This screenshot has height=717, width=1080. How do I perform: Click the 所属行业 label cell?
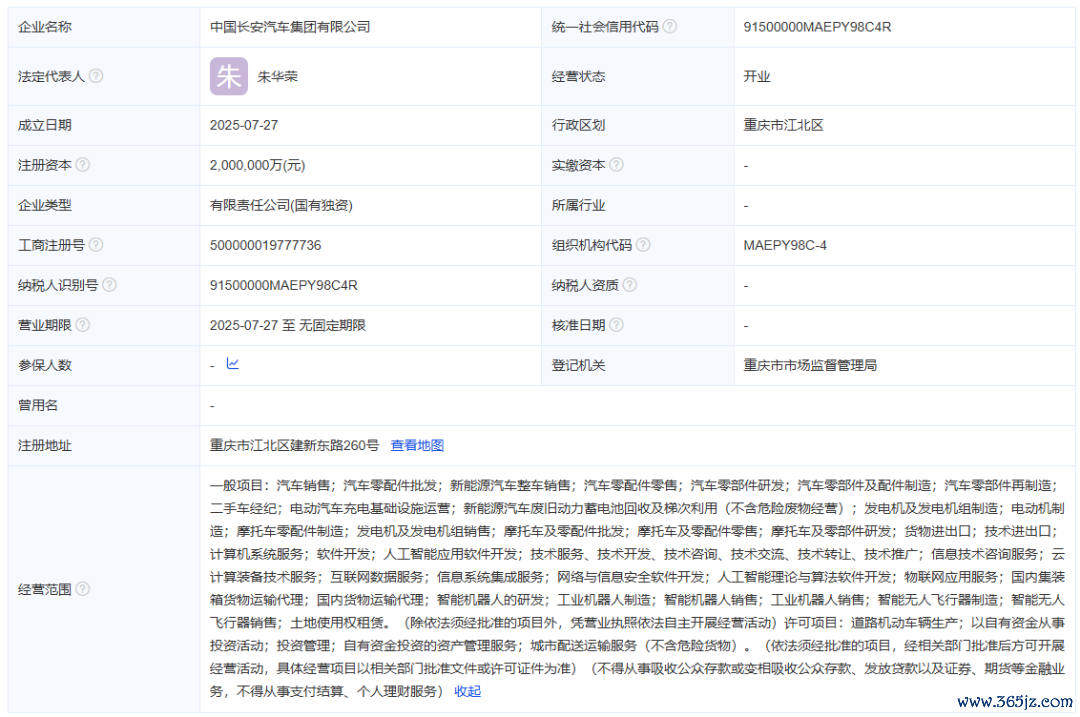638,205
